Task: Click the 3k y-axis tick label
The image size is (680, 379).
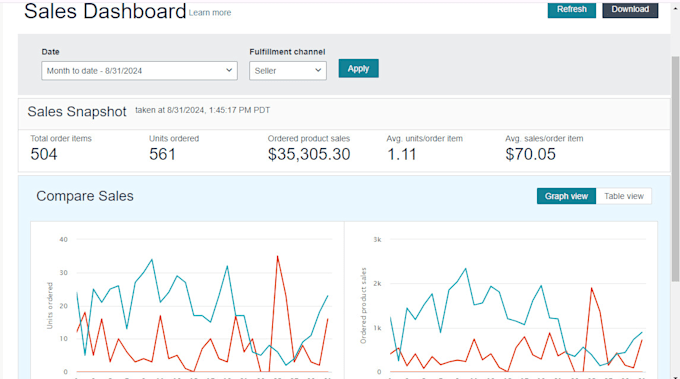Action: [377, 239]
